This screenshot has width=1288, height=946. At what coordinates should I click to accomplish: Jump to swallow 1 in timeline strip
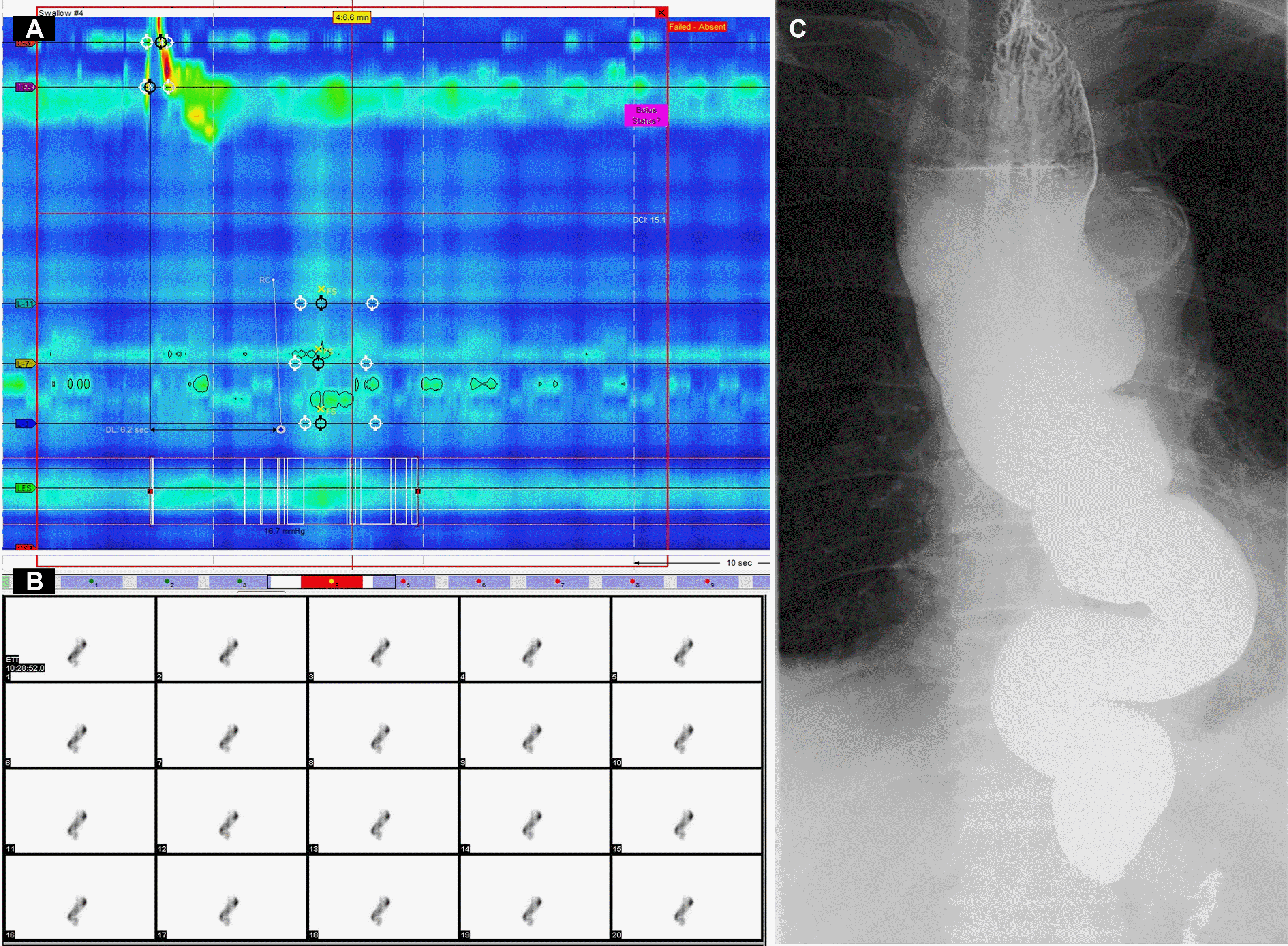pyautogui.click(x=92, y=582)
